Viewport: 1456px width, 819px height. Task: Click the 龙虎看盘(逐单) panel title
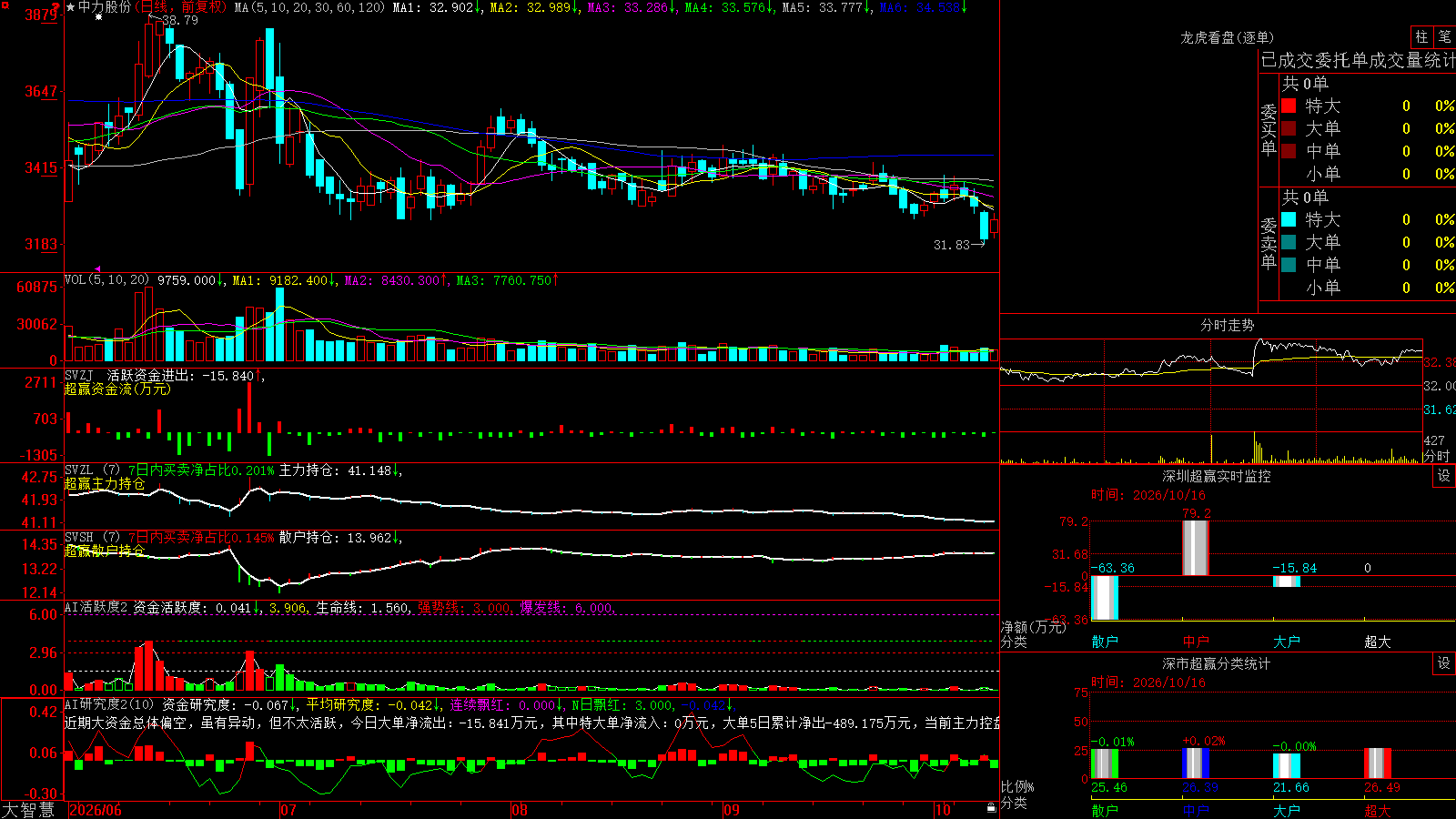pyautogui.click(x=1227, y=37)
